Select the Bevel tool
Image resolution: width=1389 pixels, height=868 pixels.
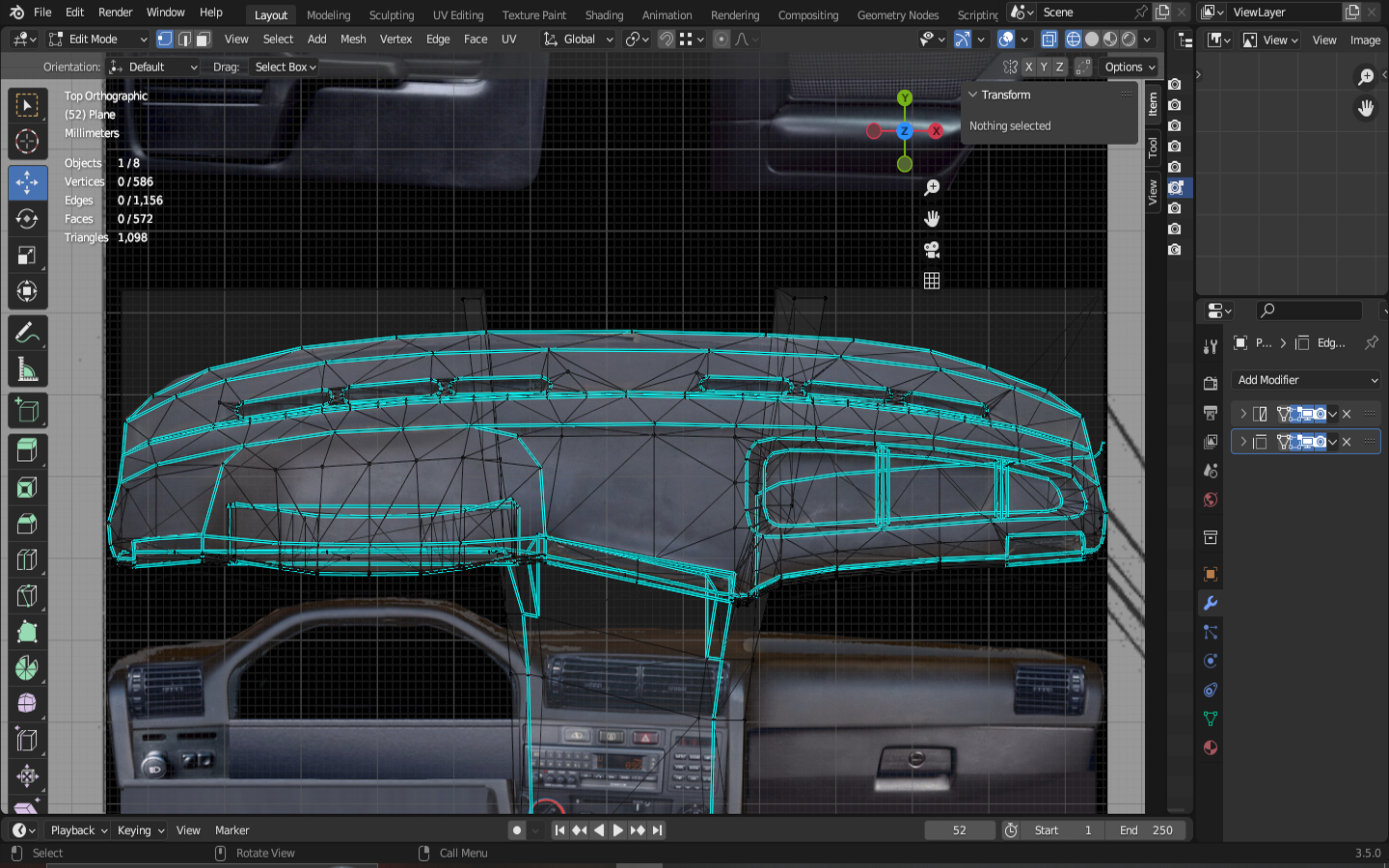(27, 524)
